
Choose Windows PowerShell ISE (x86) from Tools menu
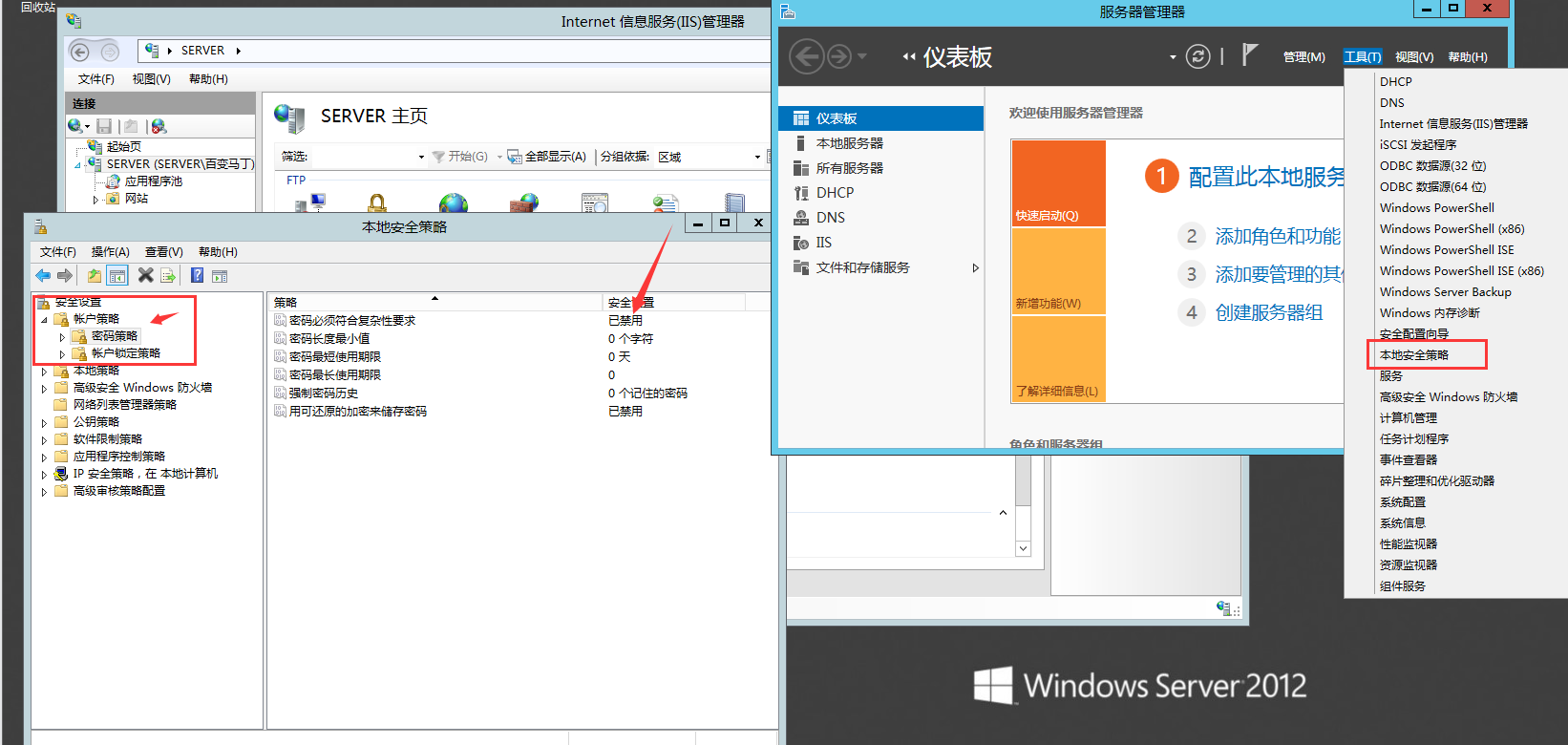[x=1461, y=270]
